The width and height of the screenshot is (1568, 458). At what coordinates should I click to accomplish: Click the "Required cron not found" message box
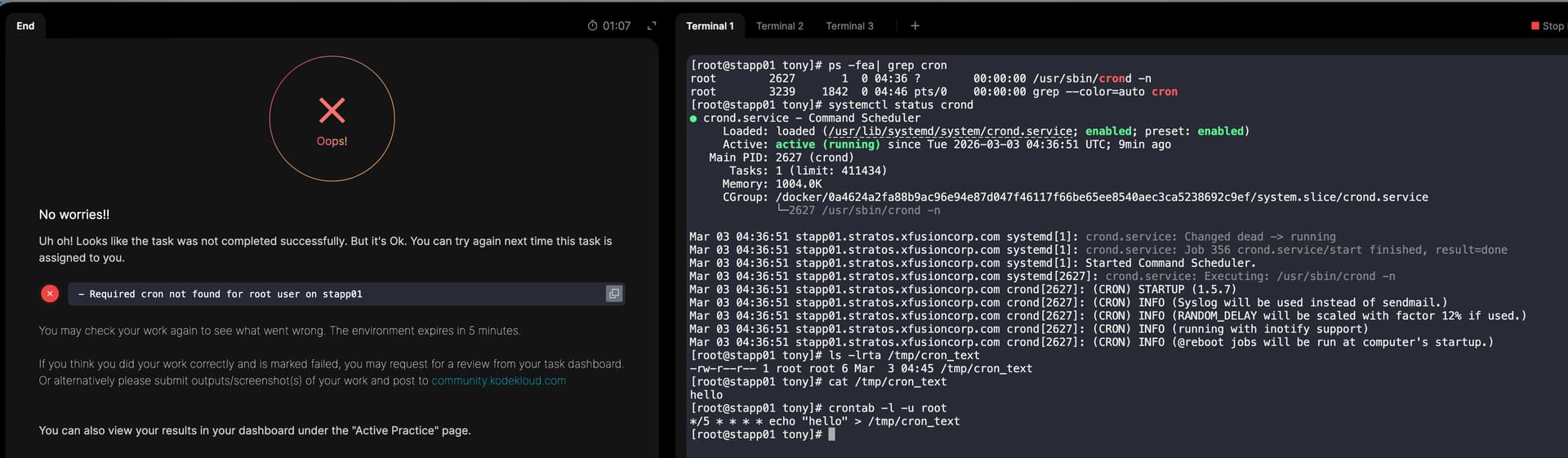click(x=335, y=294)
